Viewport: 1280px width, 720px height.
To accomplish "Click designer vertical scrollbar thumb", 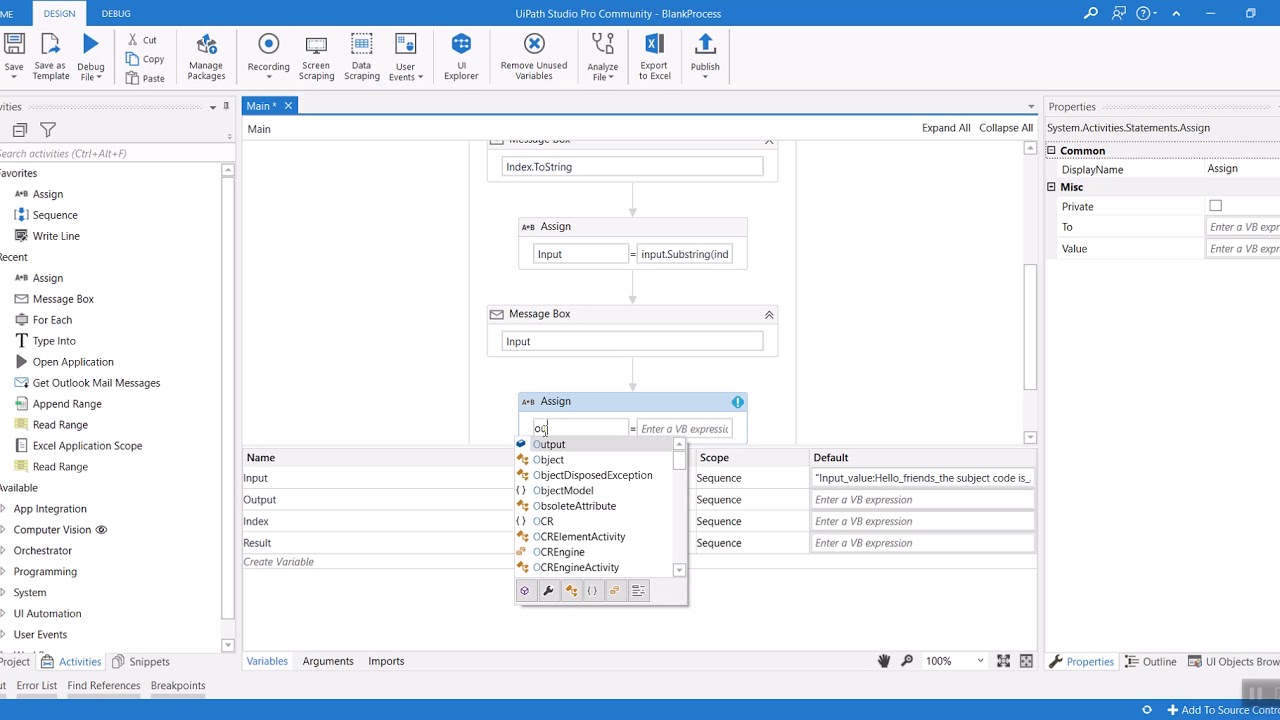I will click(1030, 327).
